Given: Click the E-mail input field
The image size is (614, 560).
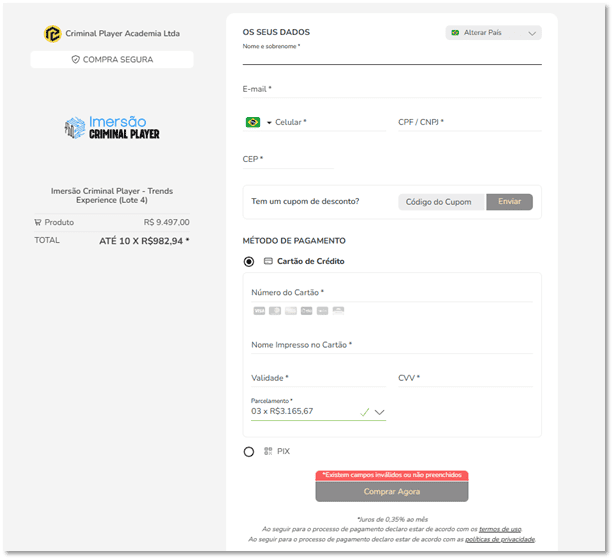Looking at the screenshot, I should tap(392, 89).
